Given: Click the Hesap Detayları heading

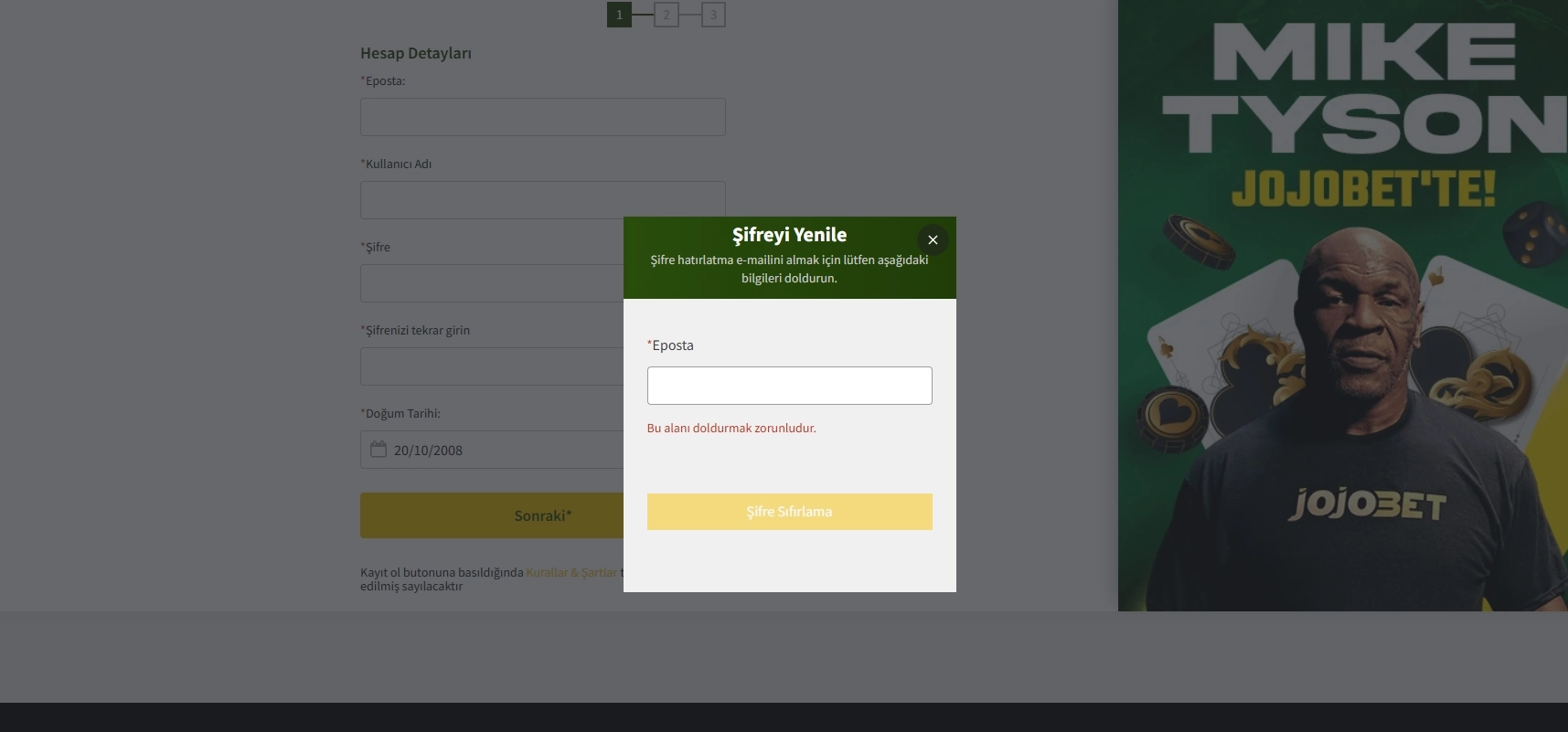Looking at the screenshot, I should 416,53.
